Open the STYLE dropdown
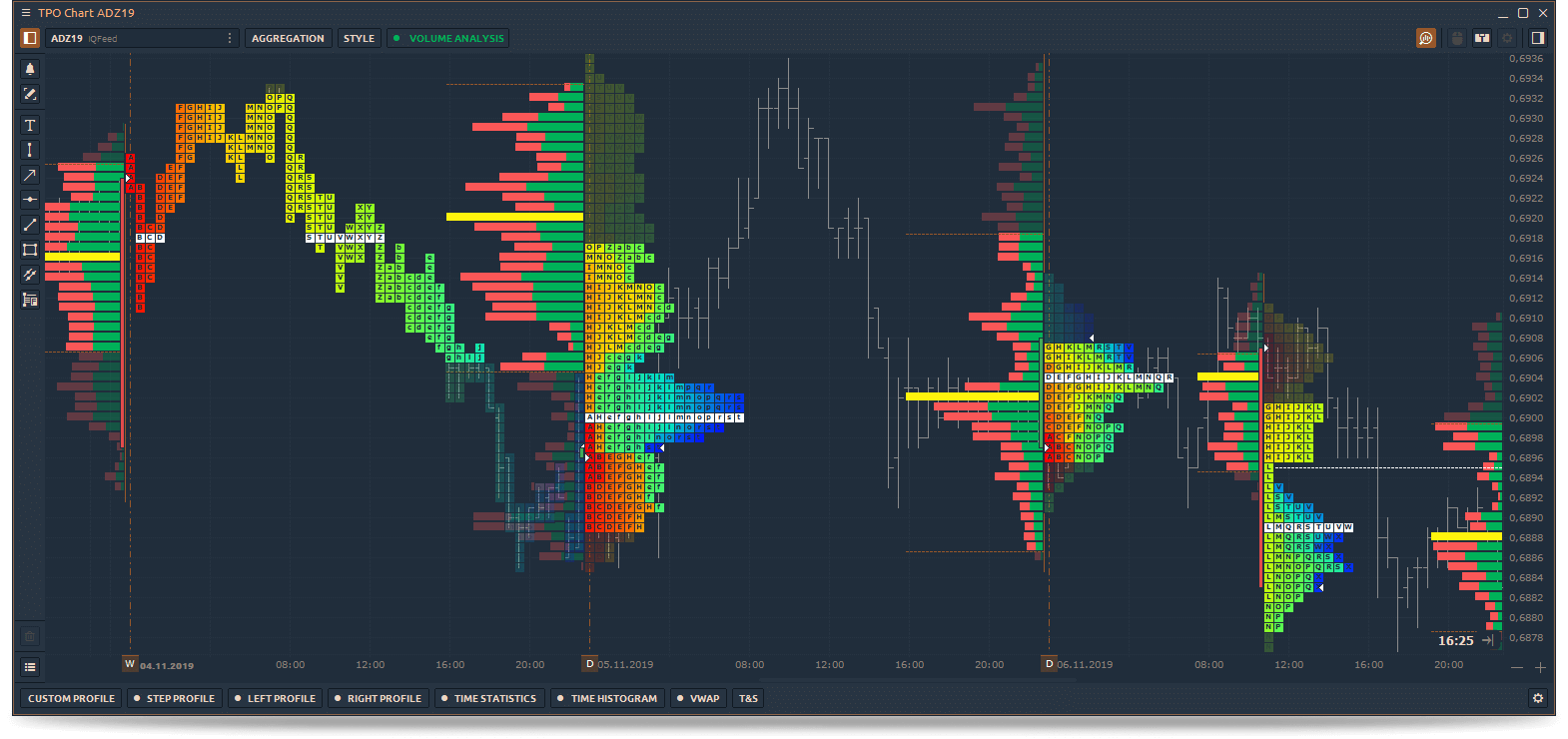 (359, 38)
